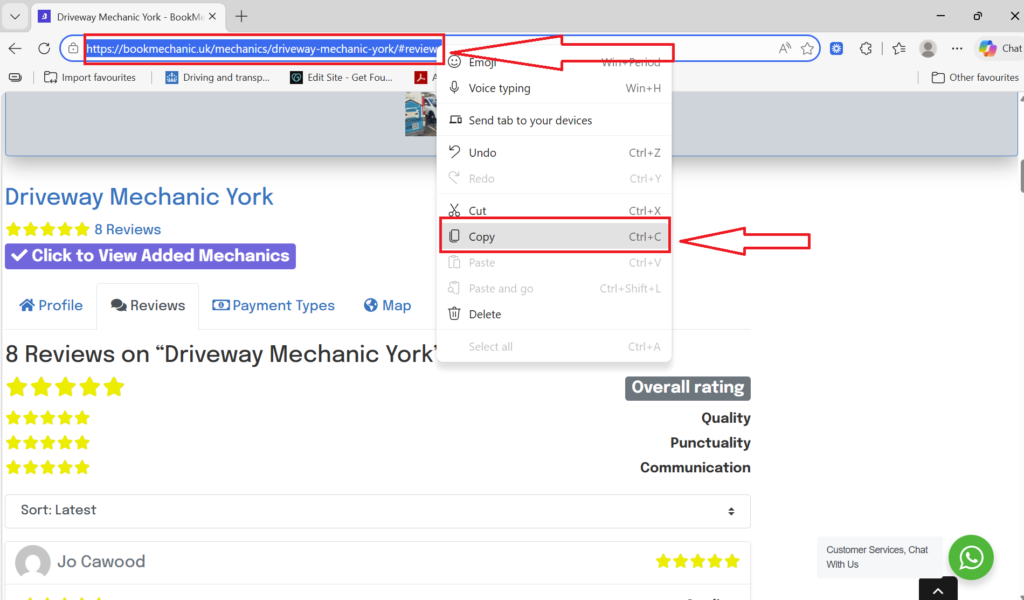Open WhatsApp chat bubble icon

pyautogui.click(x=971, y=557)
